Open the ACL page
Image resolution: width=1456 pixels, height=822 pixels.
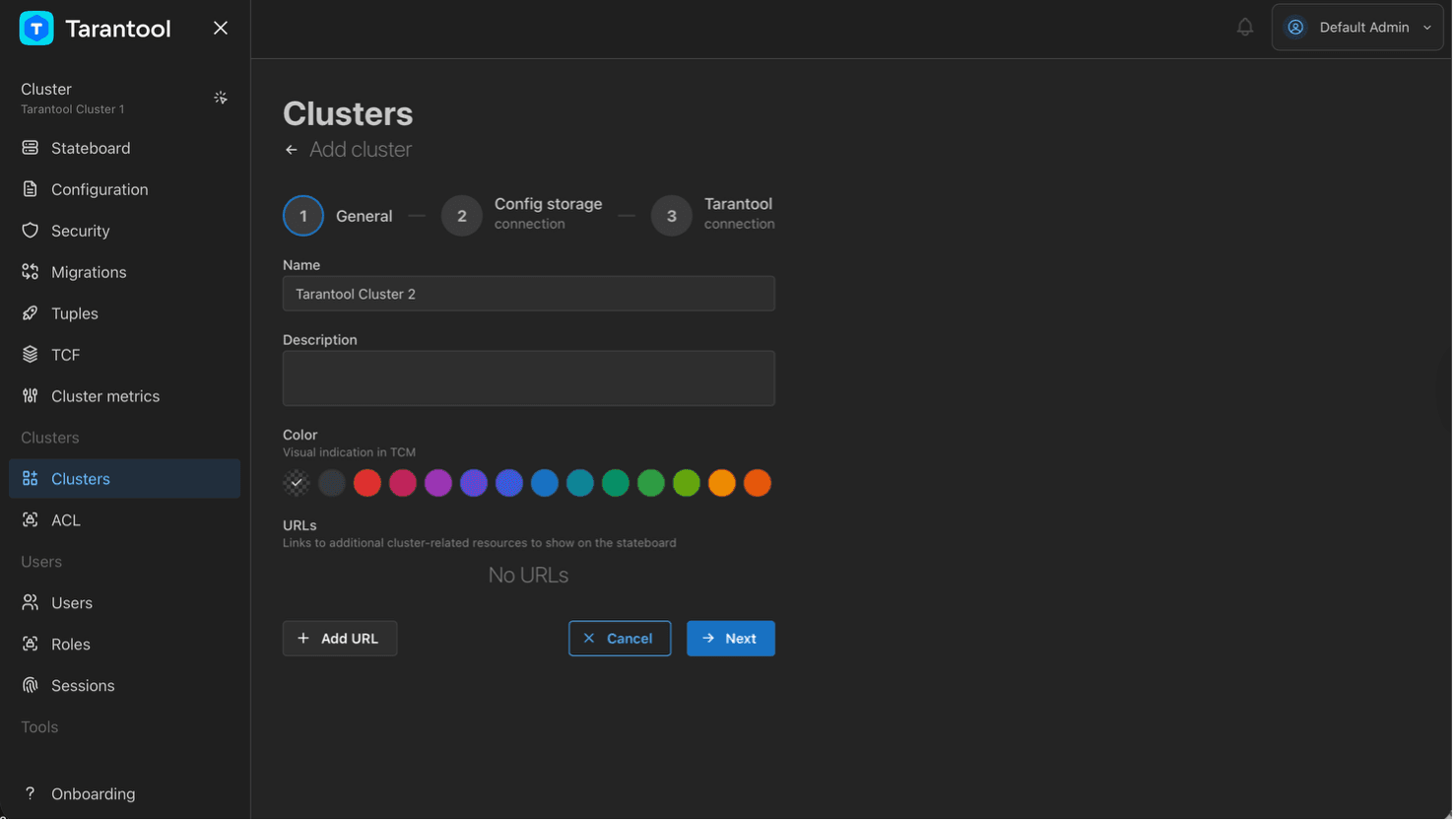click(x=125, y=520)
